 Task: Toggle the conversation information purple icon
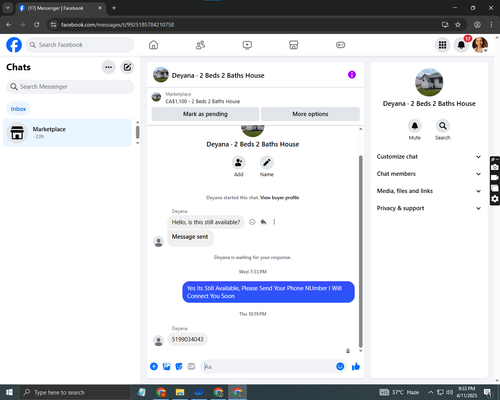coord(352,75)
